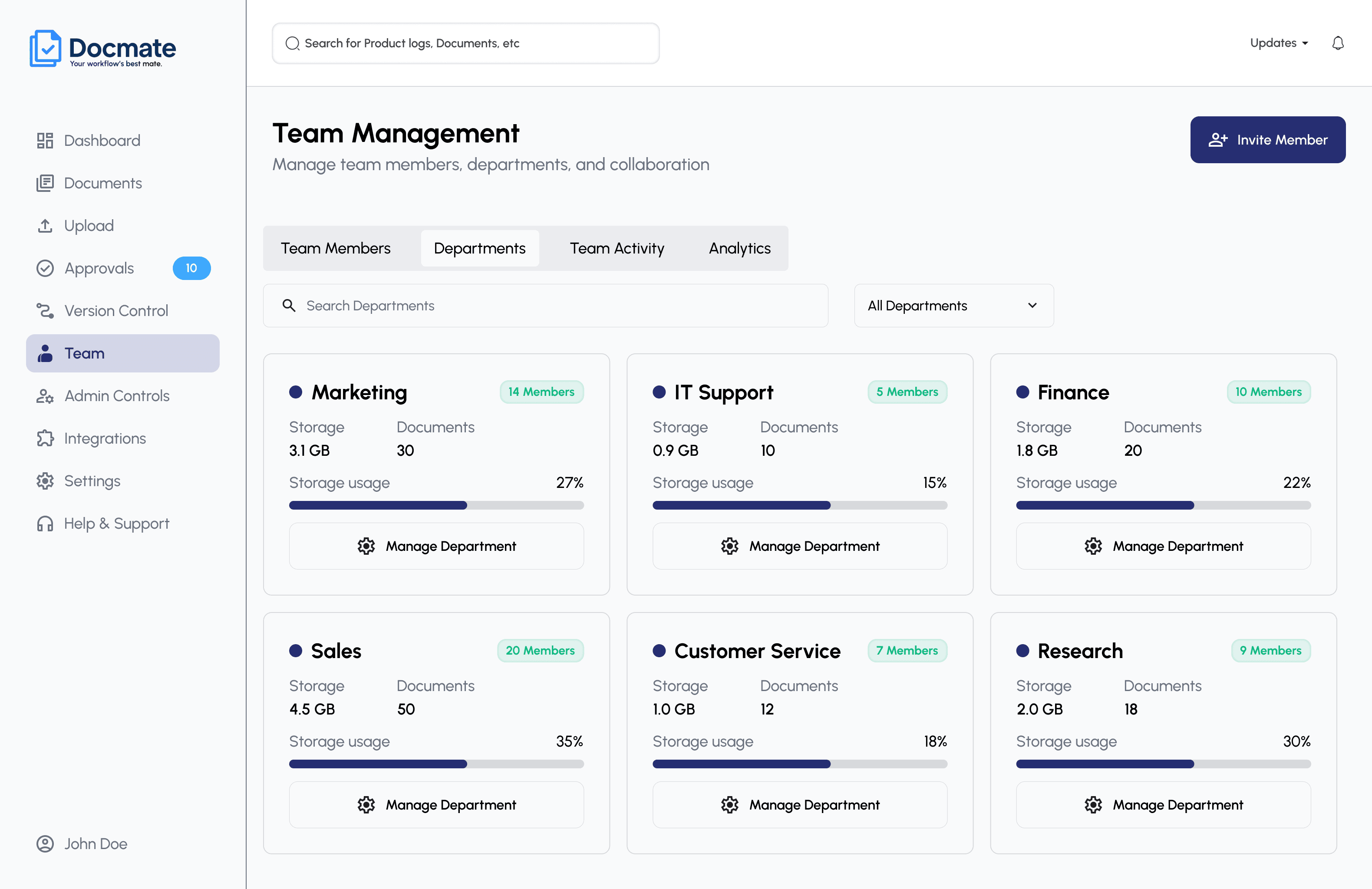
Task: Open the Upload page label
Action: pos(89,225)
